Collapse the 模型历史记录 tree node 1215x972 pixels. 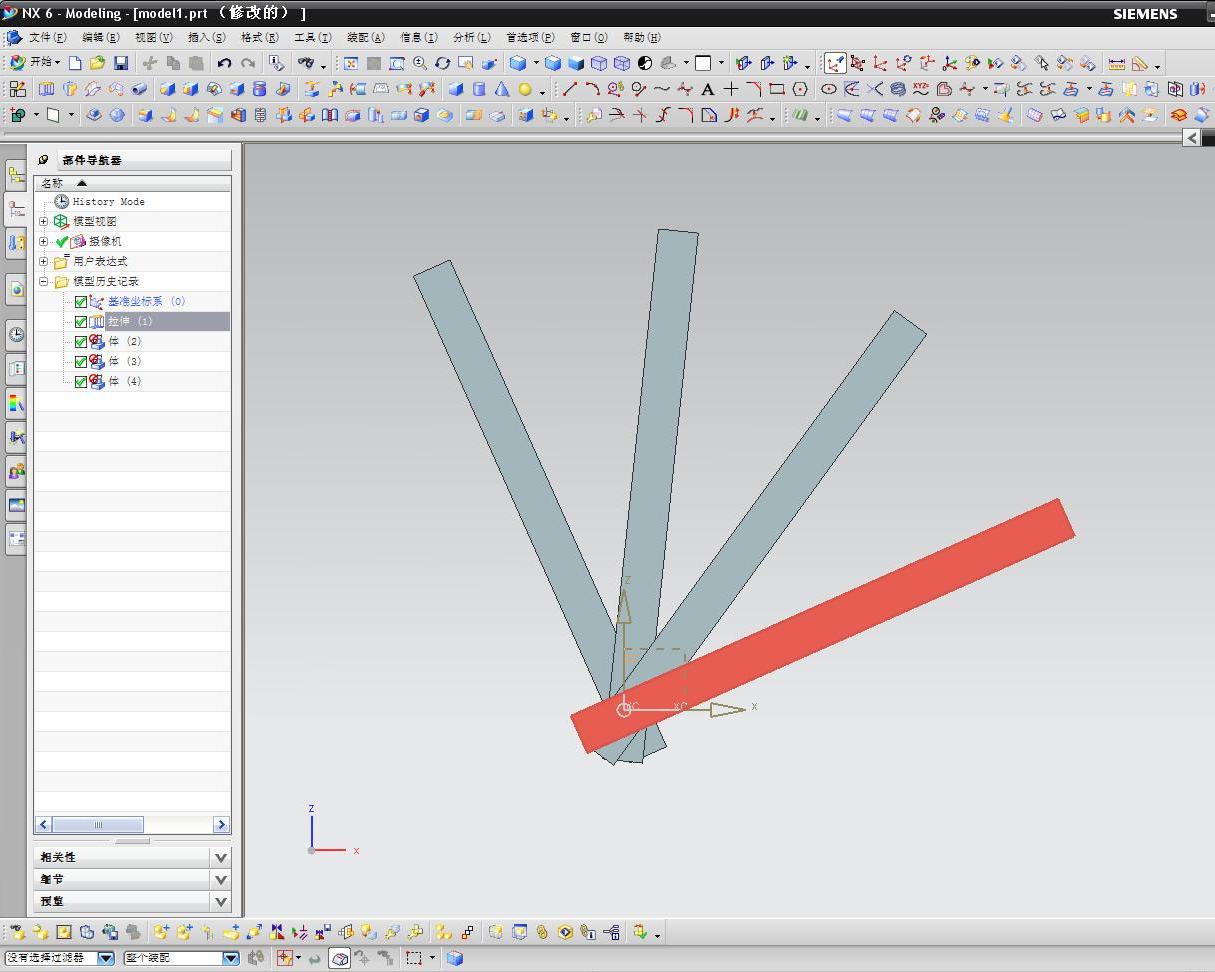pos(44,281)
